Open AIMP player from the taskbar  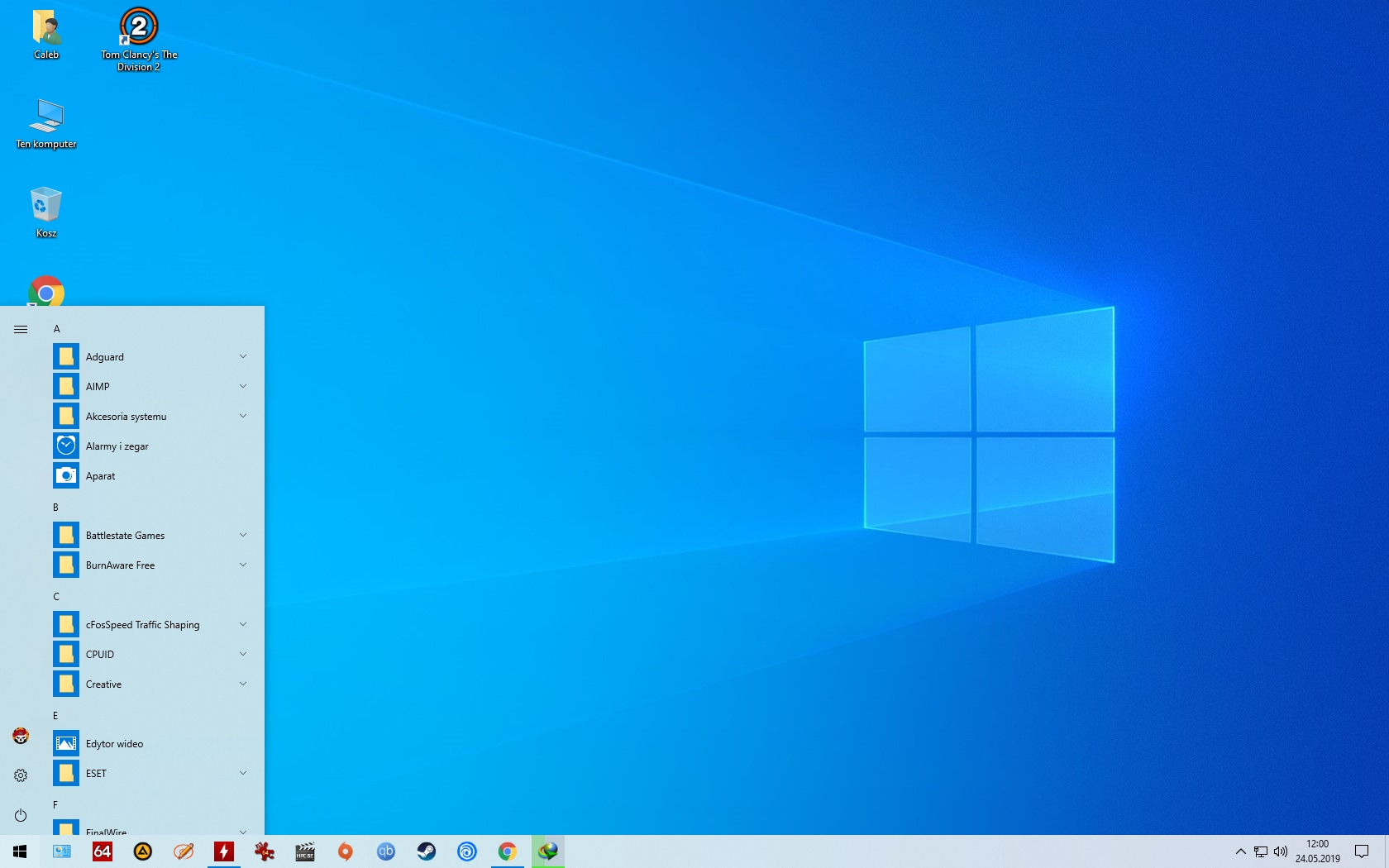[143, 851]
